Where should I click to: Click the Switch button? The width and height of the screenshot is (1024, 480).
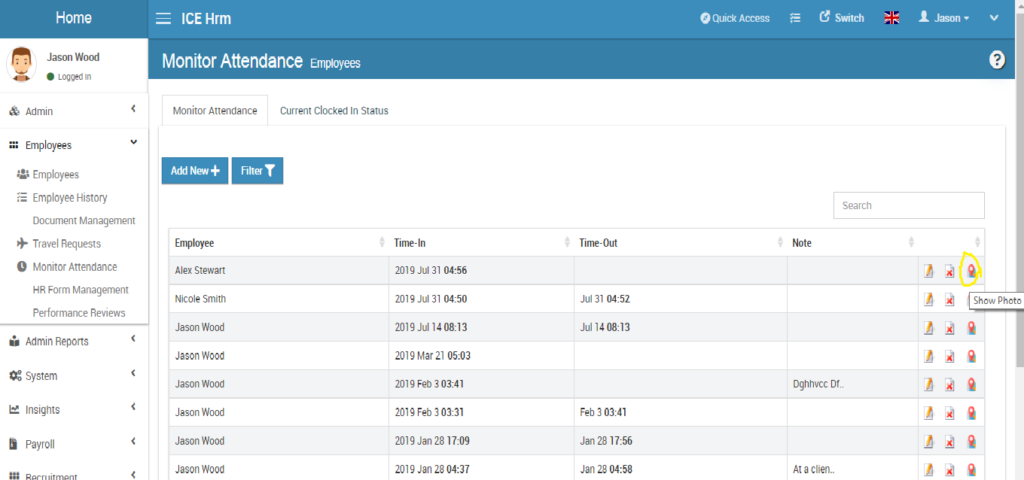[842, 18]
